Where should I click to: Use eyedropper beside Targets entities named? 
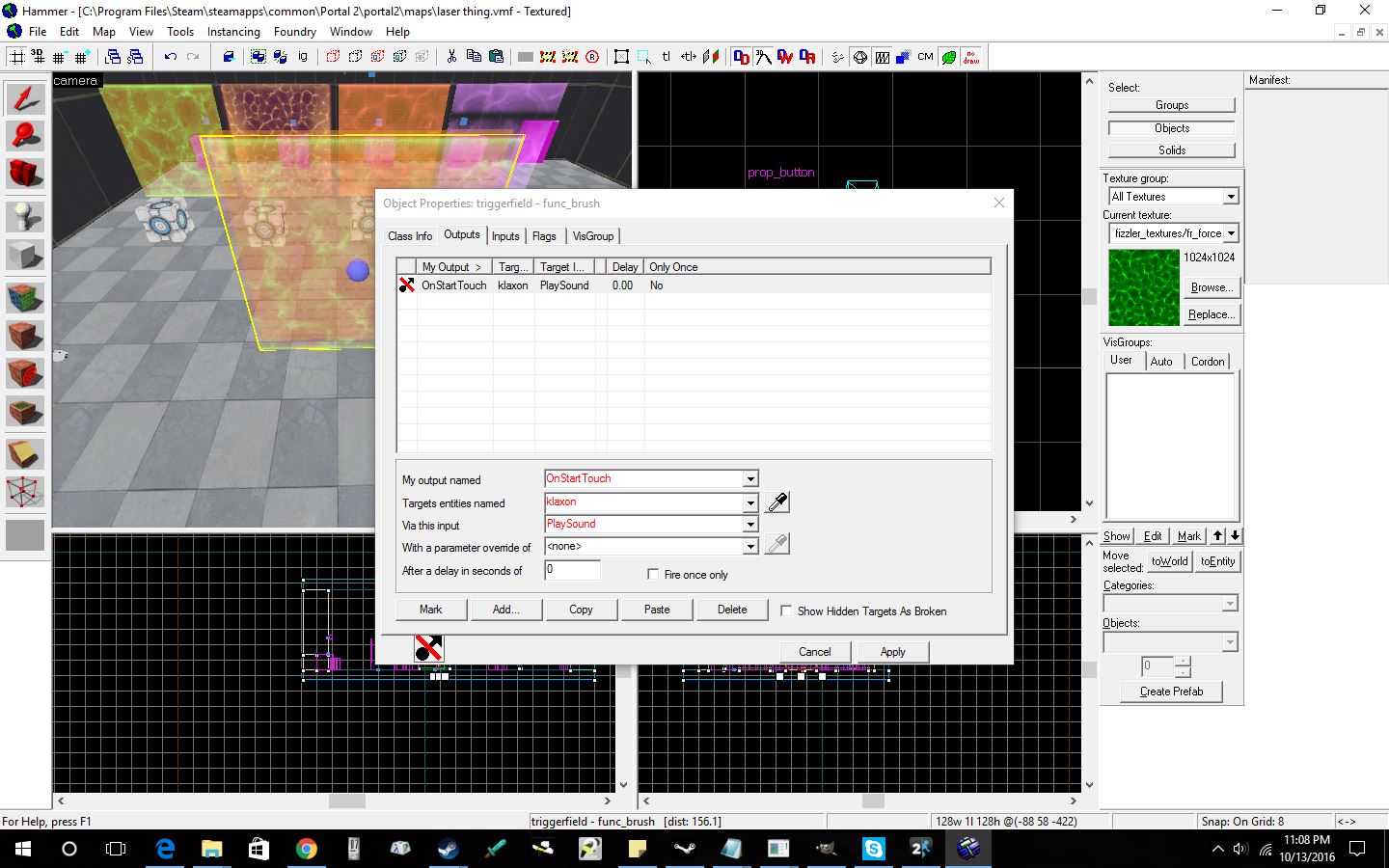777,502
